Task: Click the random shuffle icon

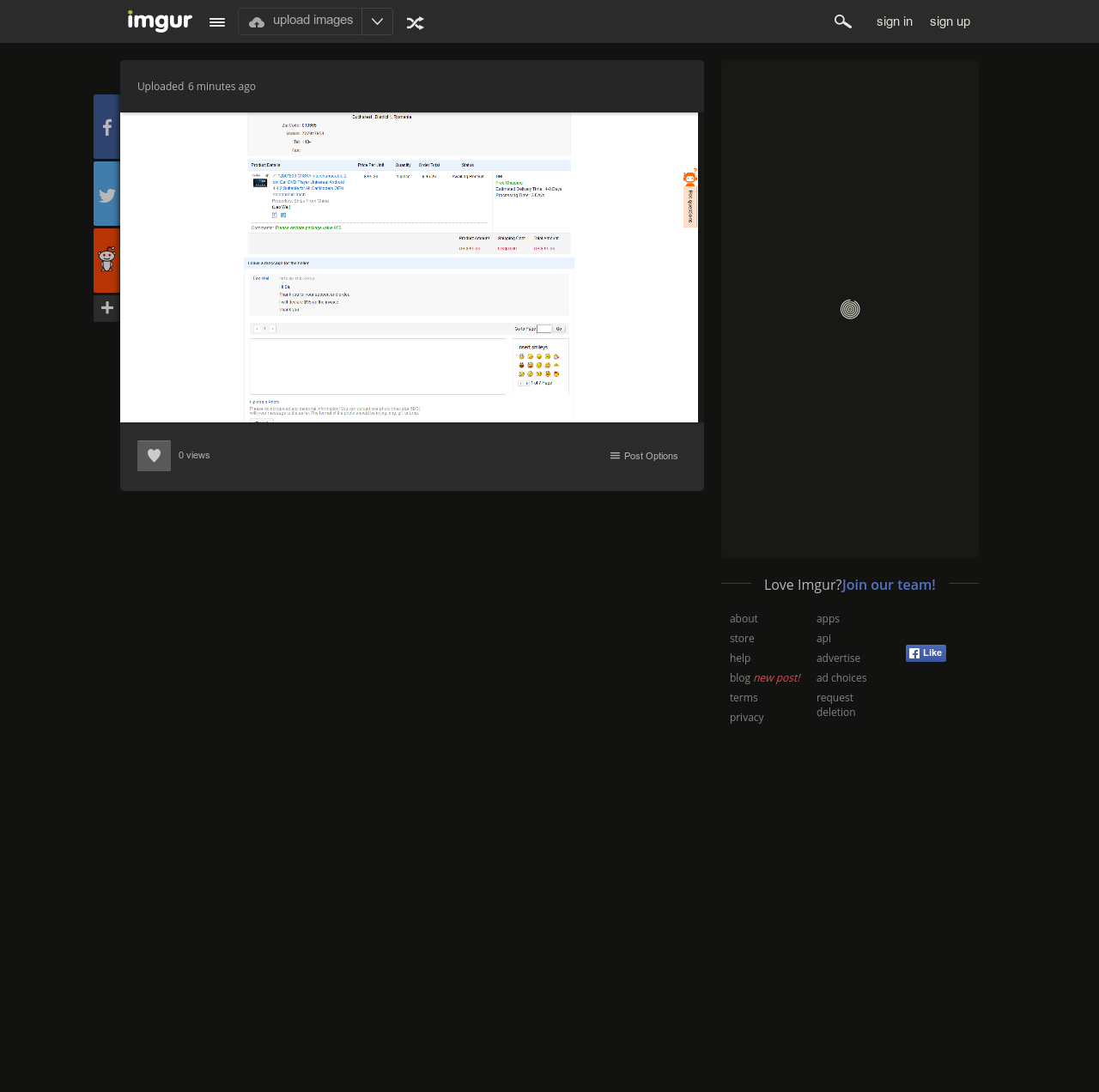Action: [416, 23]
